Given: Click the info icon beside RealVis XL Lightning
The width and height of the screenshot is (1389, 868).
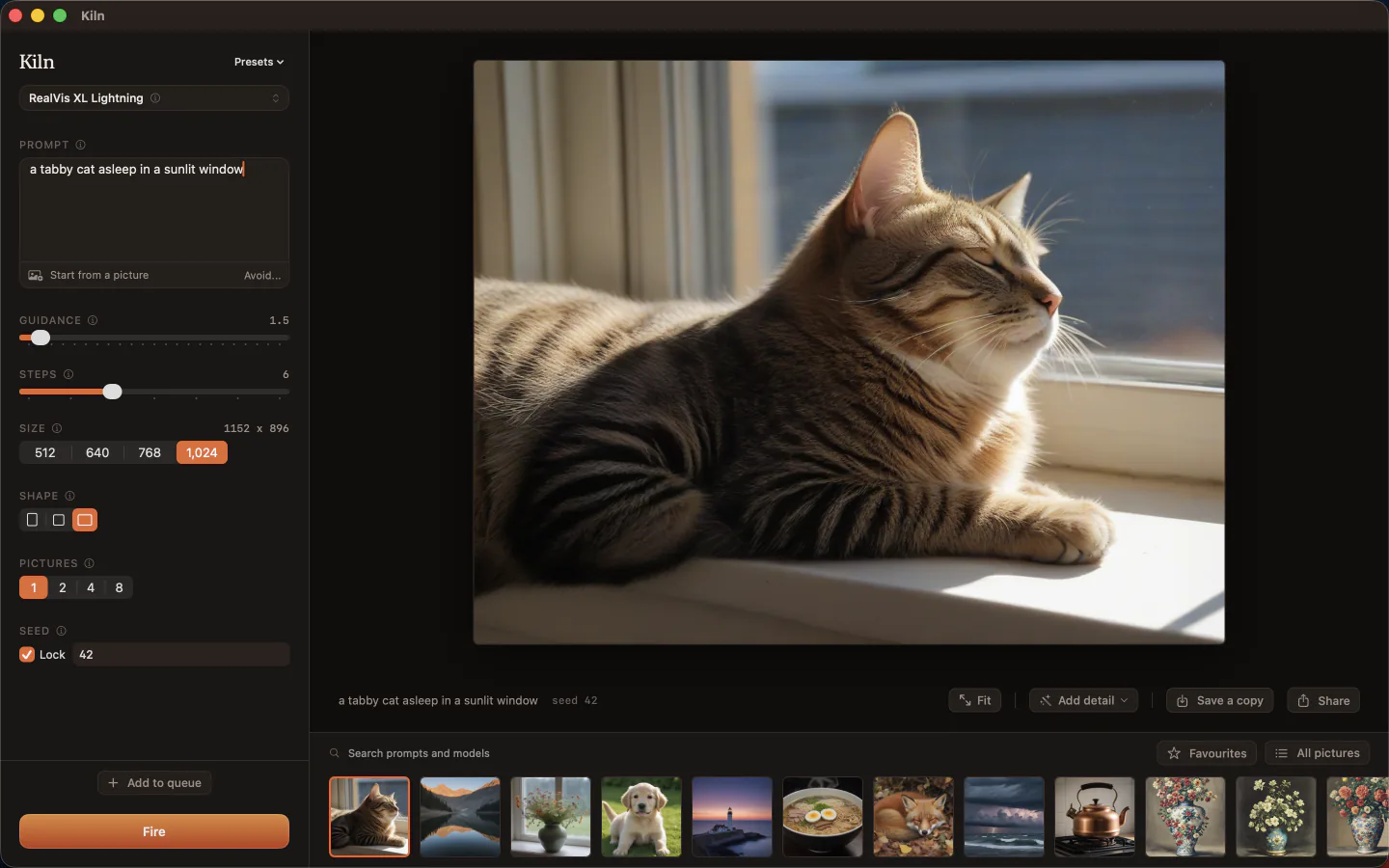Looking at the screenshot, I should [x=155, y=98].
